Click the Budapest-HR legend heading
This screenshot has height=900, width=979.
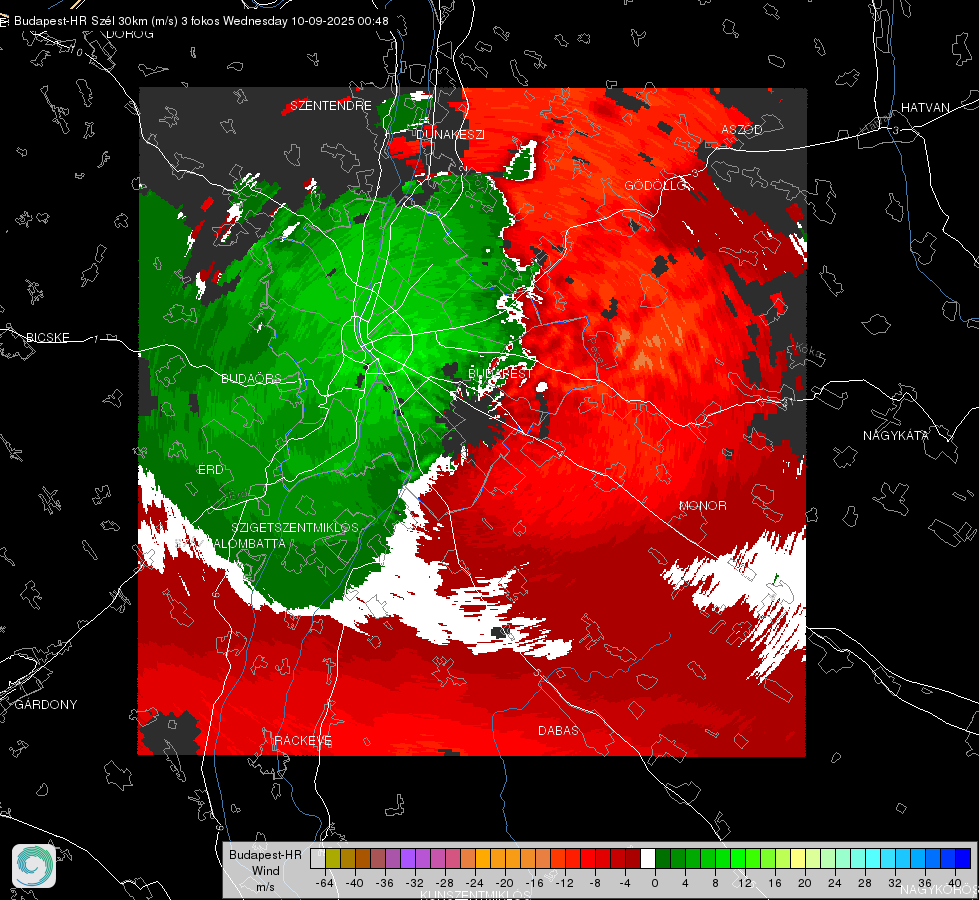265,854
